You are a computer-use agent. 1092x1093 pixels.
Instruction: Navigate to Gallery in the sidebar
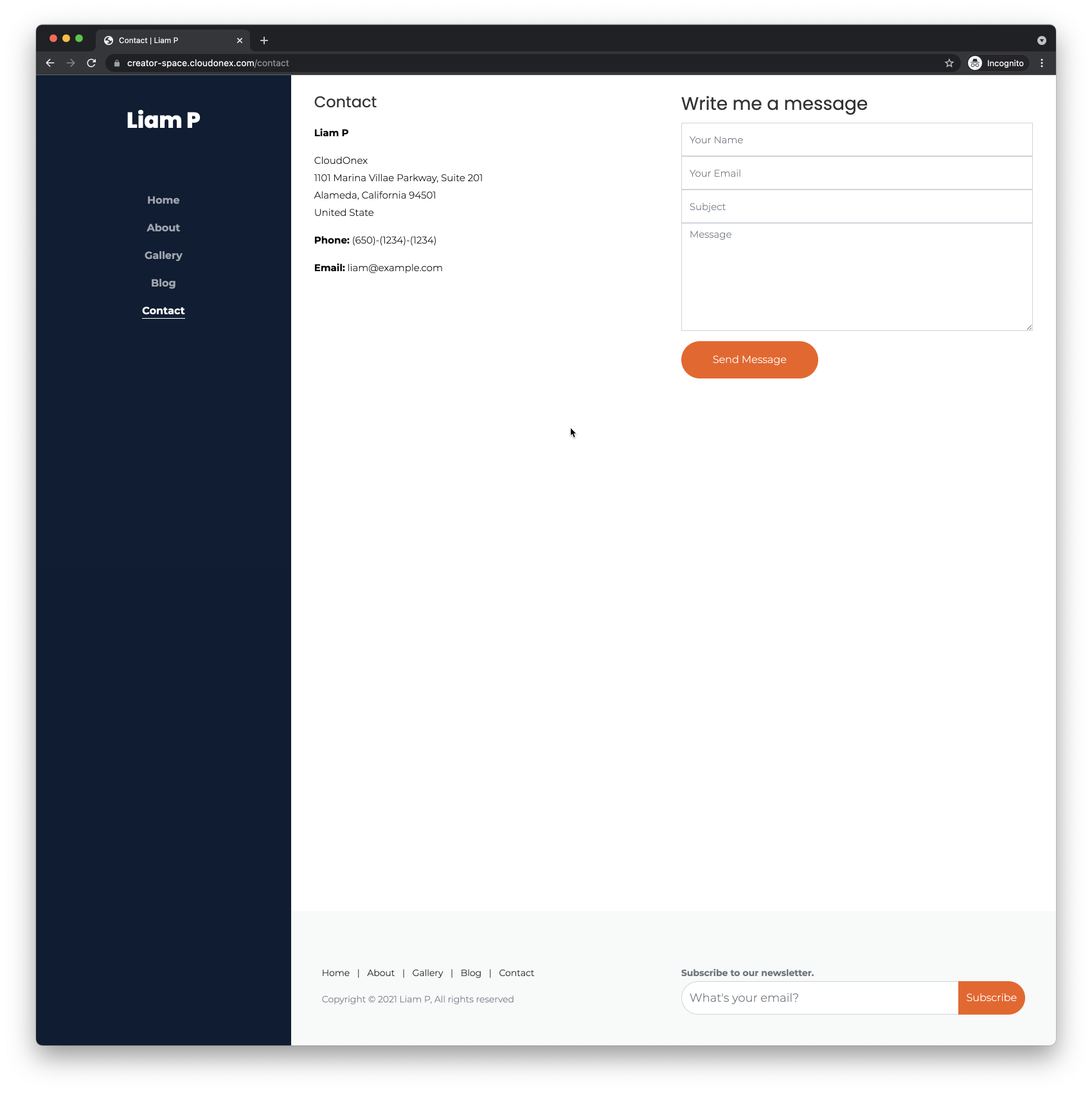pos(163,255)
